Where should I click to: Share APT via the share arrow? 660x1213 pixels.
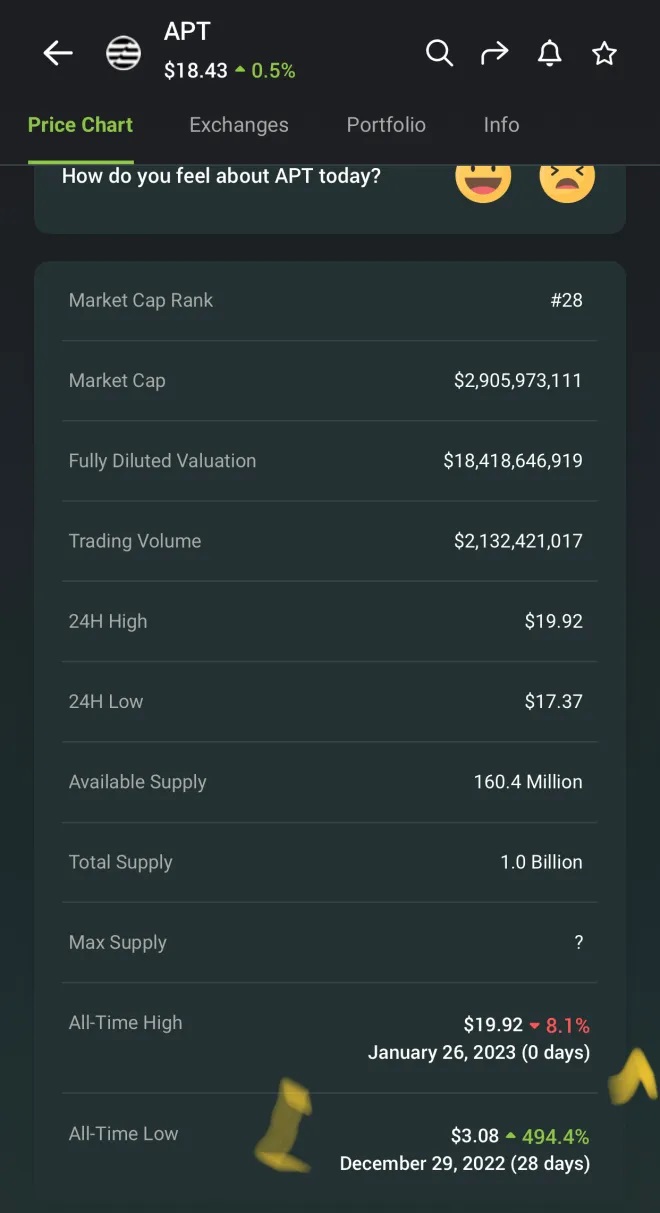494,53
